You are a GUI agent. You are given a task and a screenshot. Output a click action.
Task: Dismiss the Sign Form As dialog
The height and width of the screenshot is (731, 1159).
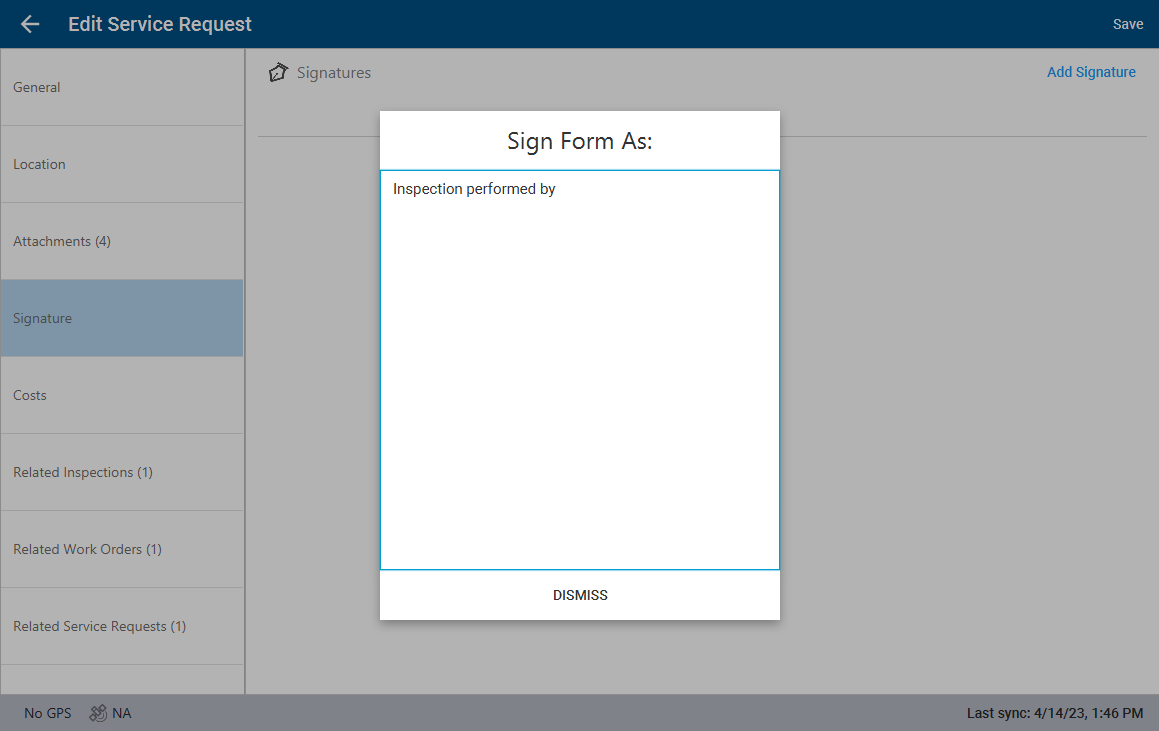pyautogui.click(x=580, y=595)
